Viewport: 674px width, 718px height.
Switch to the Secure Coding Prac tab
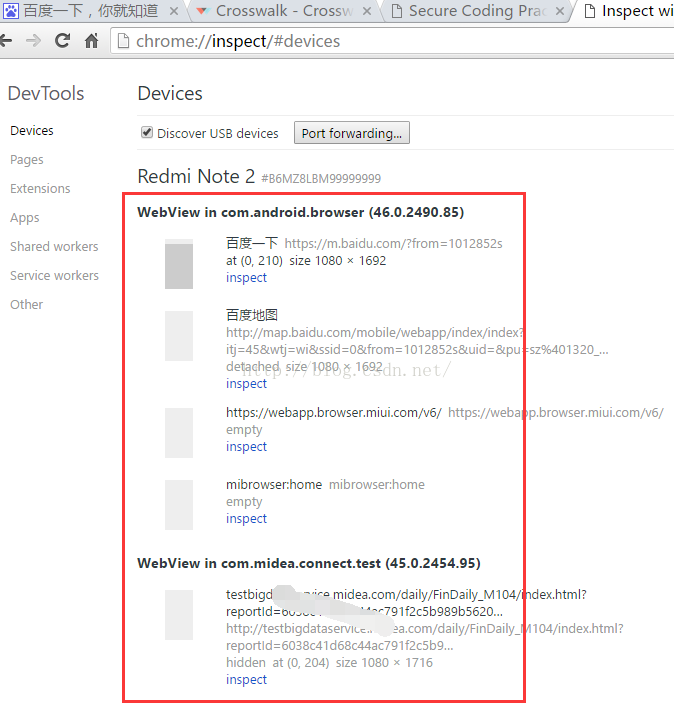[x=477, y=11]
